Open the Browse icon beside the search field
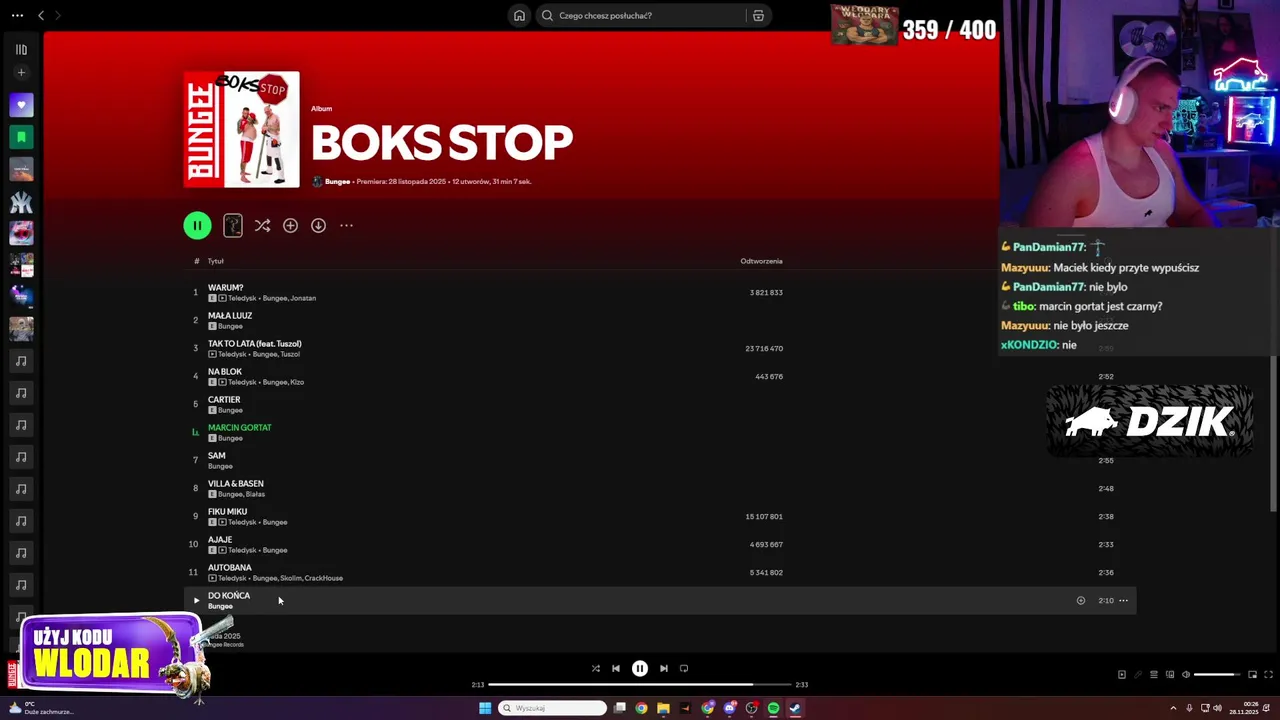1280x720 pixels. coord(758,15)
